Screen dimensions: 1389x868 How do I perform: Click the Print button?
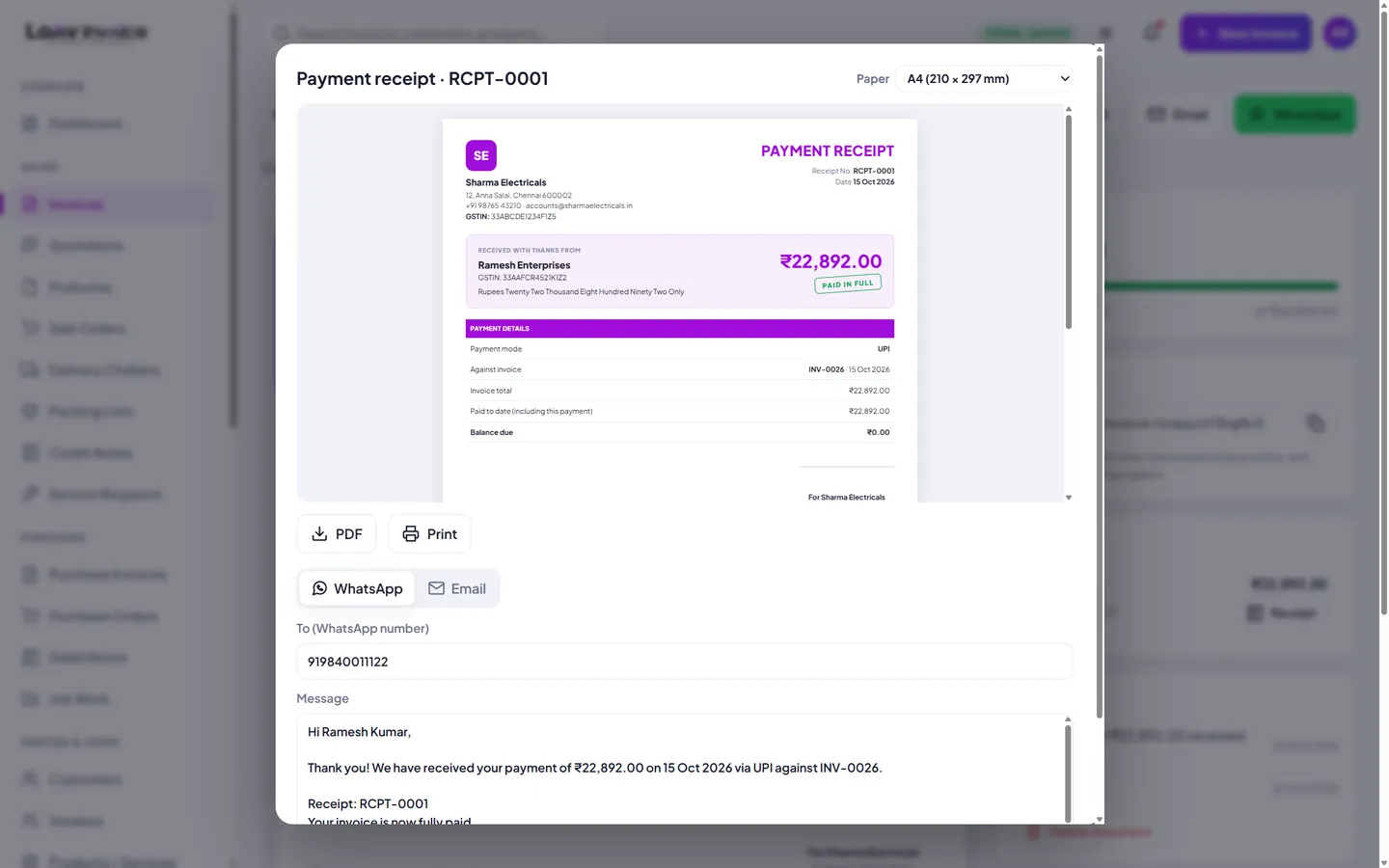click(x=429, y=534)
